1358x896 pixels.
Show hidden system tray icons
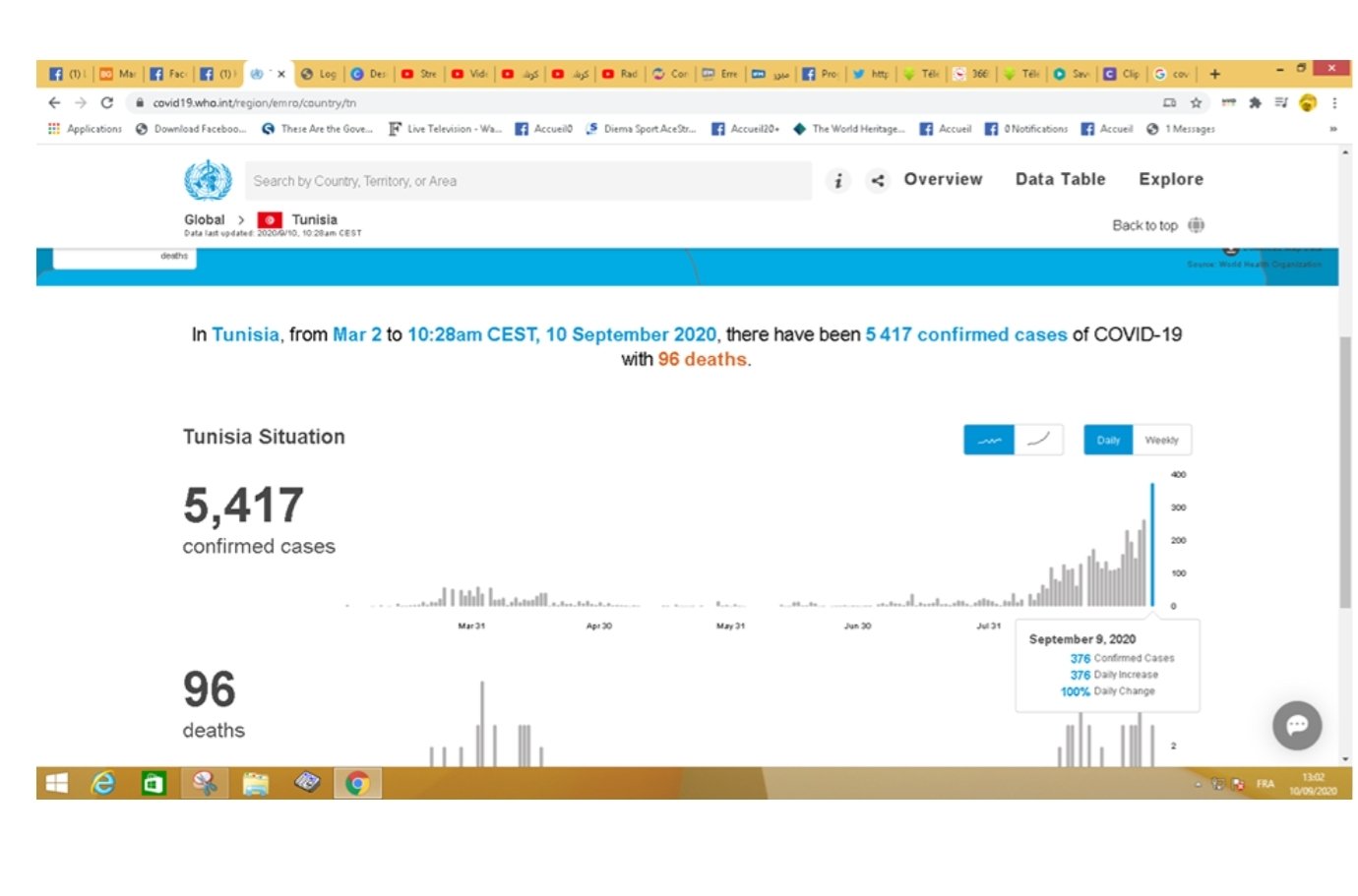(x=1198, y=784)
